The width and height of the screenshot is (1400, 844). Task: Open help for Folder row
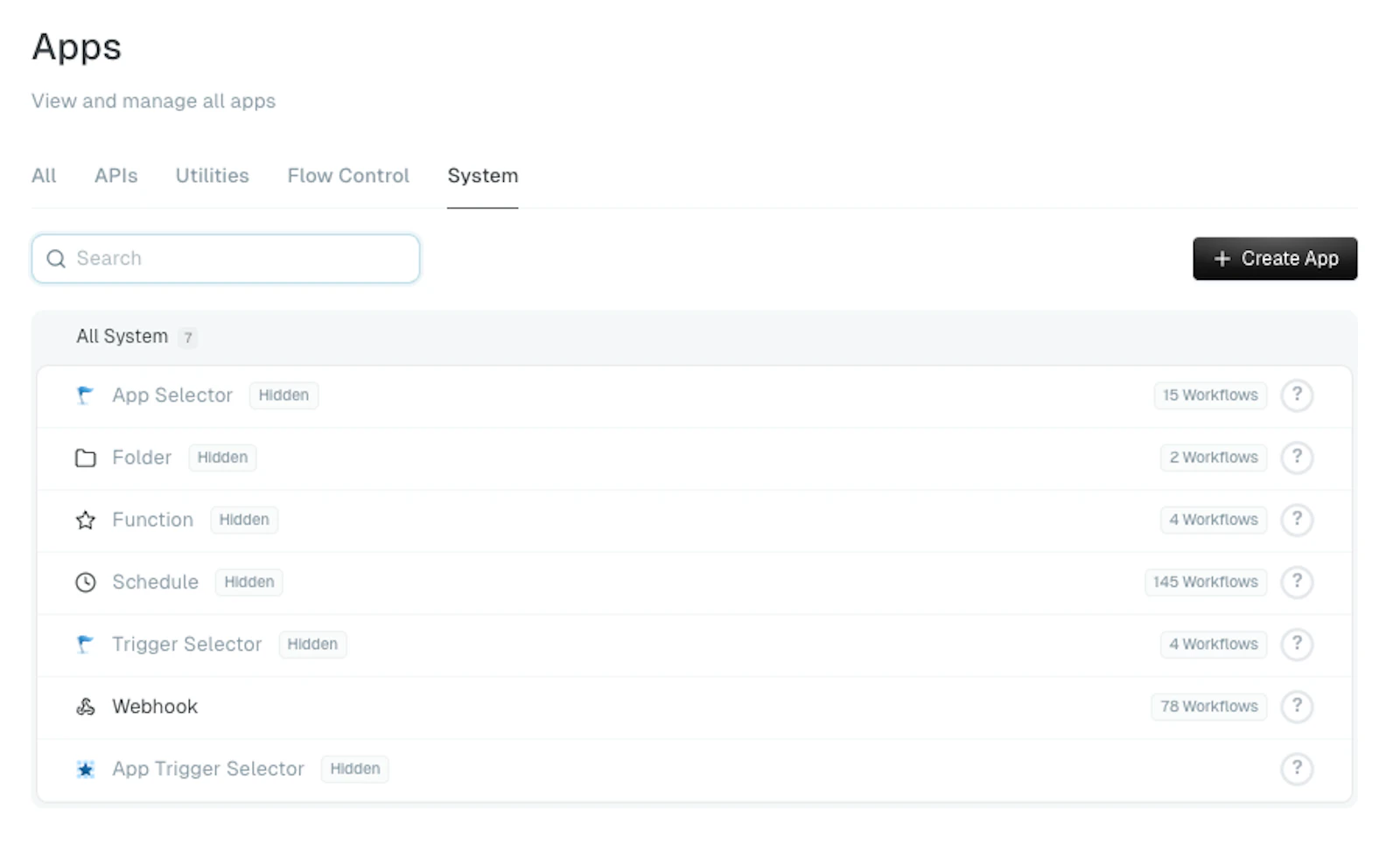[x=1297, y=457]
